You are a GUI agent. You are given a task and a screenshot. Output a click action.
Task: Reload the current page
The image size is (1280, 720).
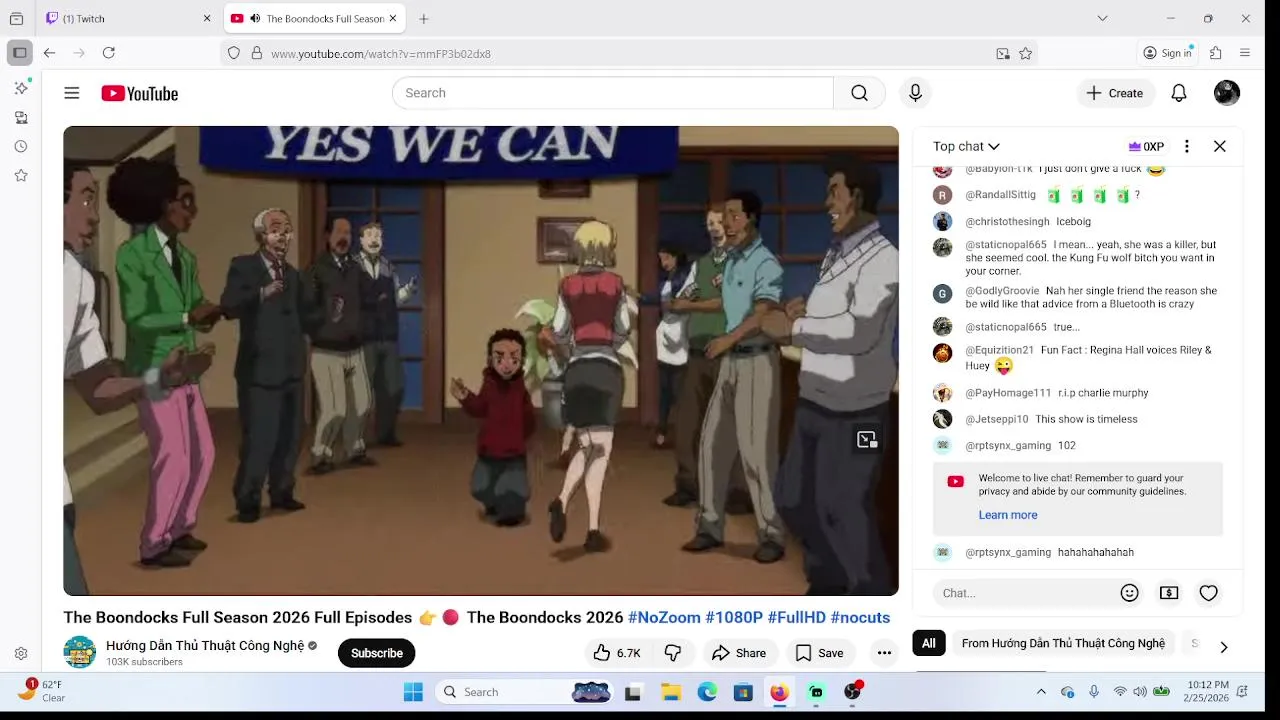point(109,53)
